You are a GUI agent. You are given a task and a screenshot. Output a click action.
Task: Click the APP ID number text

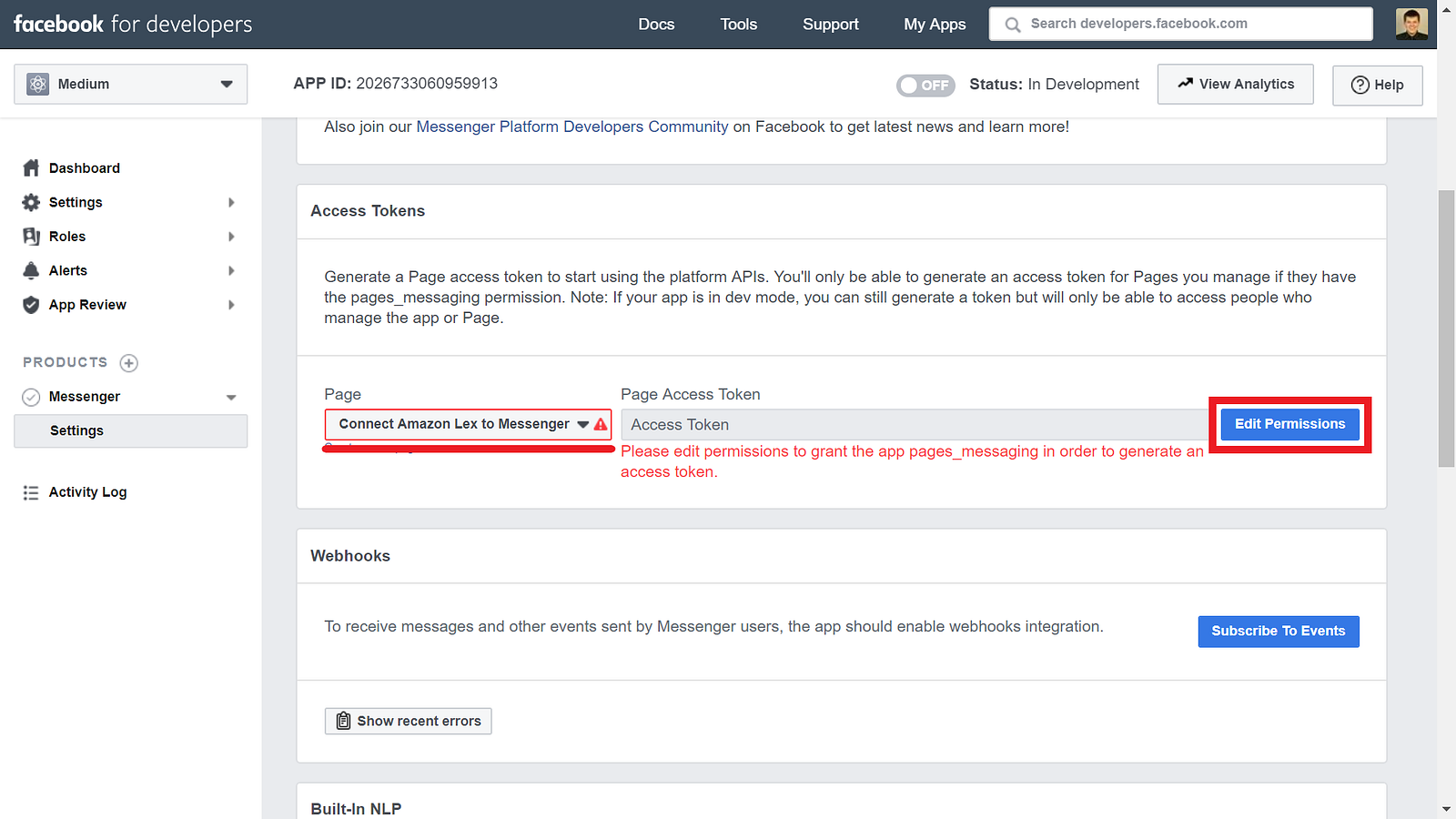[x=427, y=84]
